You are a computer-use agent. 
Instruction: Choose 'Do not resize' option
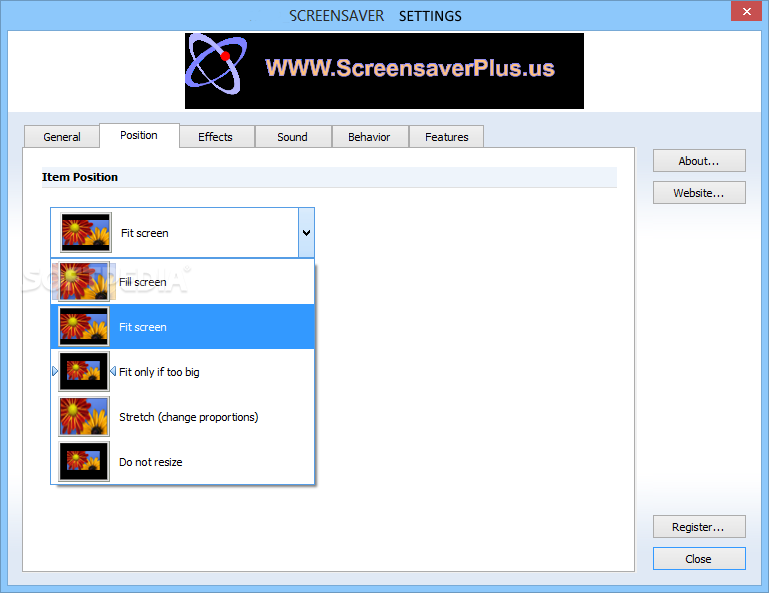(182, 462)
